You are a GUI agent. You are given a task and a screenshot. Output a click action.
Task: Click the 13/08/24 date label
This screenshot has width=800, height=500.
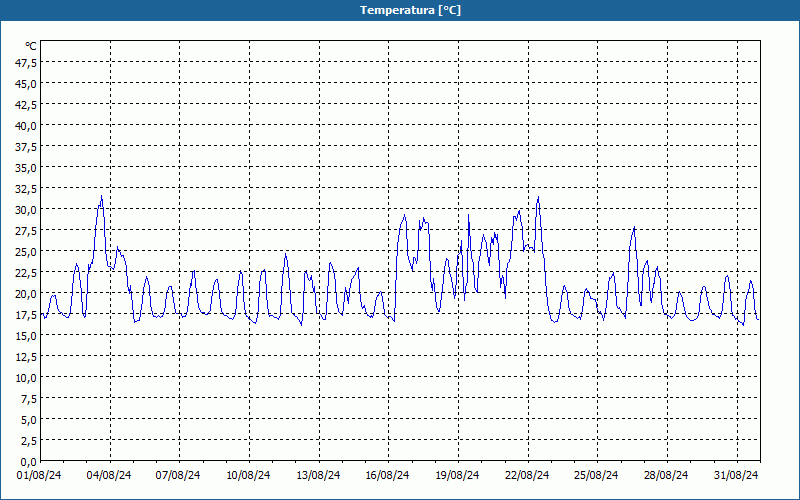(x=318, y=476)
